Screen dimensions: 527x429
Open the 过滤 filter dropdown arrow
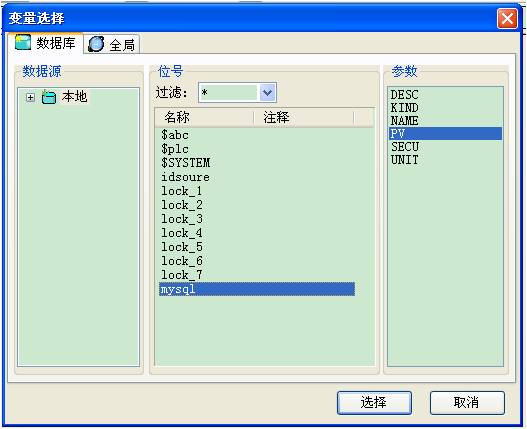click(x=267, y=92)
